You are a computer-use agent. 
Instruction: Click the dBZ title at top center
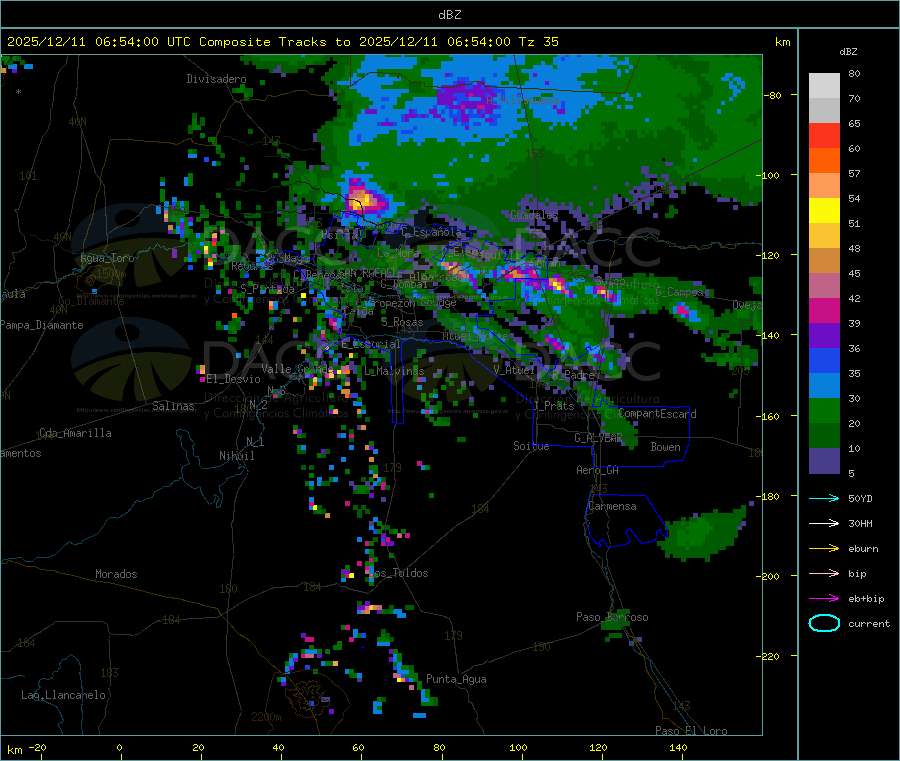449,15
